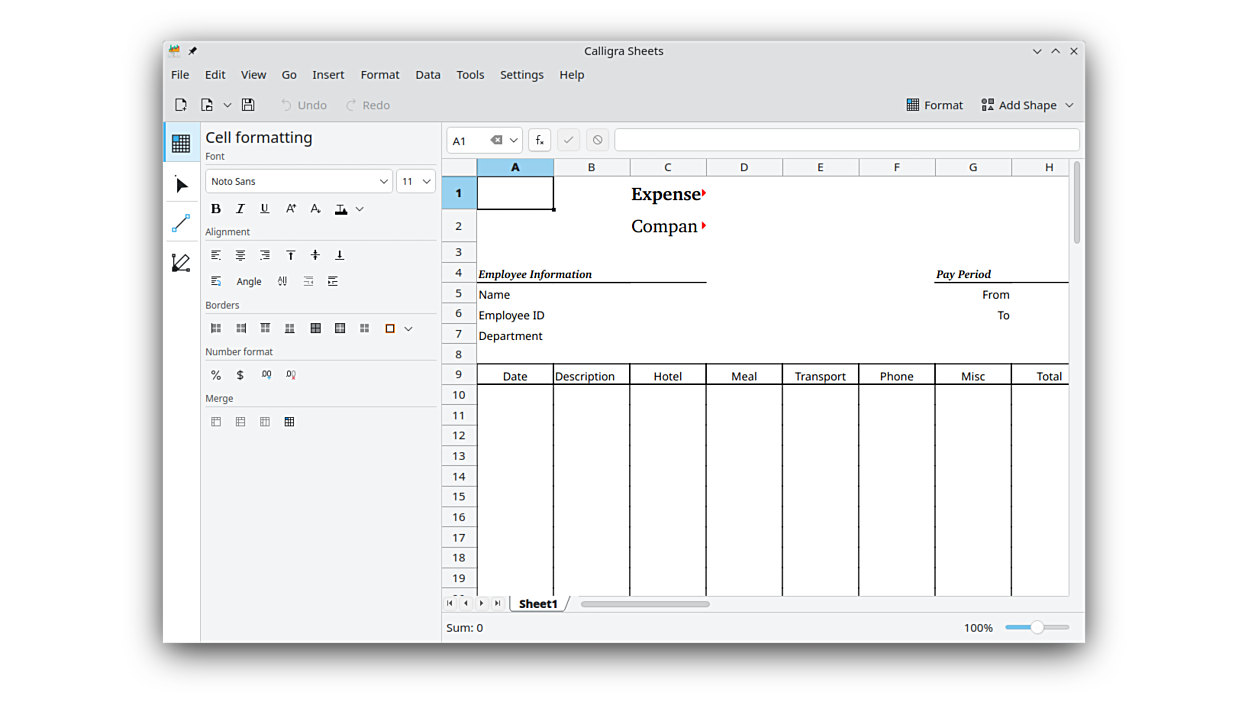
Task: Click the formula input field
Action: 846,141
